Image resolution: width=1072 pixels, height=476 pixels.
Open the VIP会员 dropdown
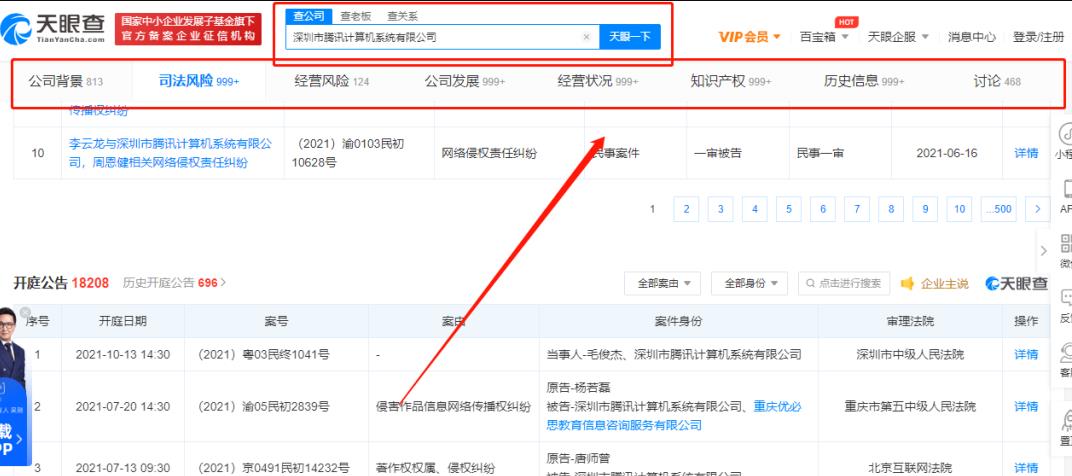(749, 37)
